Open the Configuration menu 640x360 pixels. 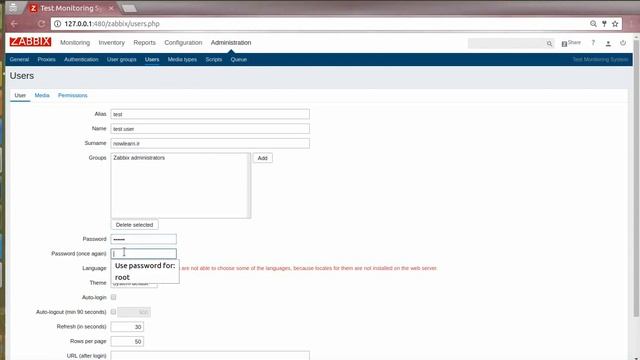click(183, 42)
